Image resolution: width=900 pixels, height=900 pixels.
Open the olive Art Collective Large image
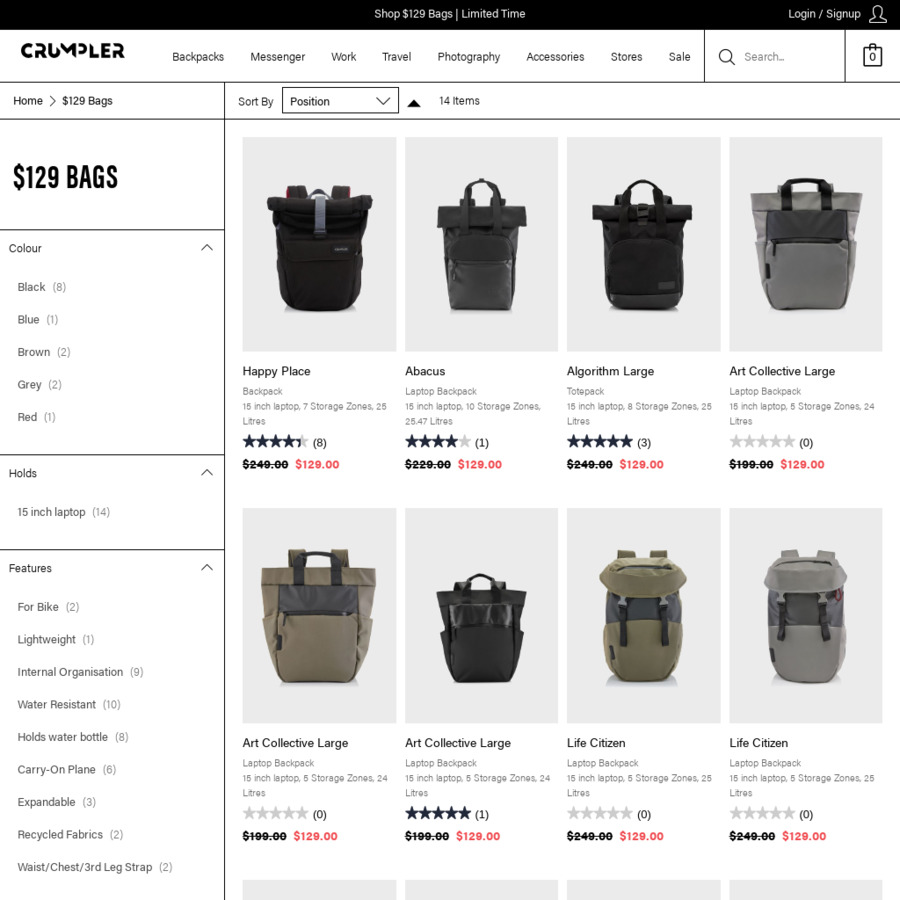coord(319,615)
